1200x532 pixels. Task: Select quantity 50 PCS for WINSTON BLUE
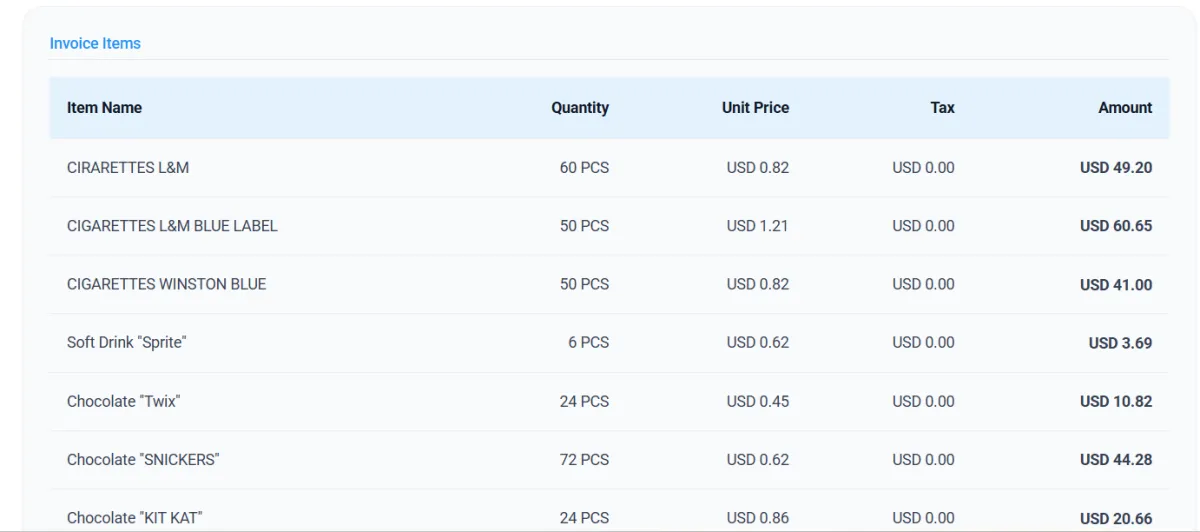pyautogui.click(x=584, y=284)
